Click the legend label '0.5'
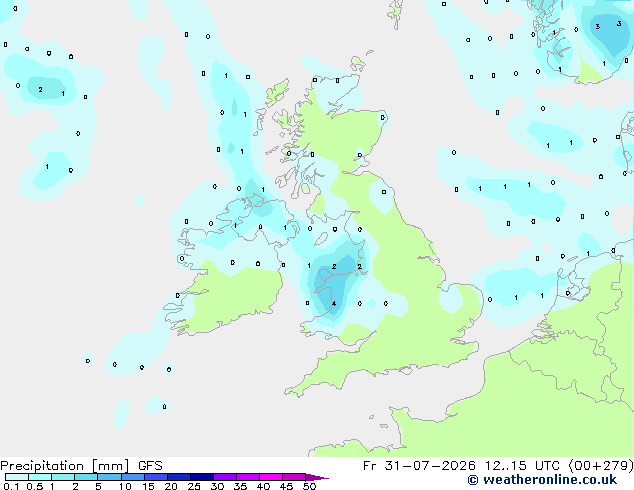Viewport: 634px width, 490px height. 35,486
